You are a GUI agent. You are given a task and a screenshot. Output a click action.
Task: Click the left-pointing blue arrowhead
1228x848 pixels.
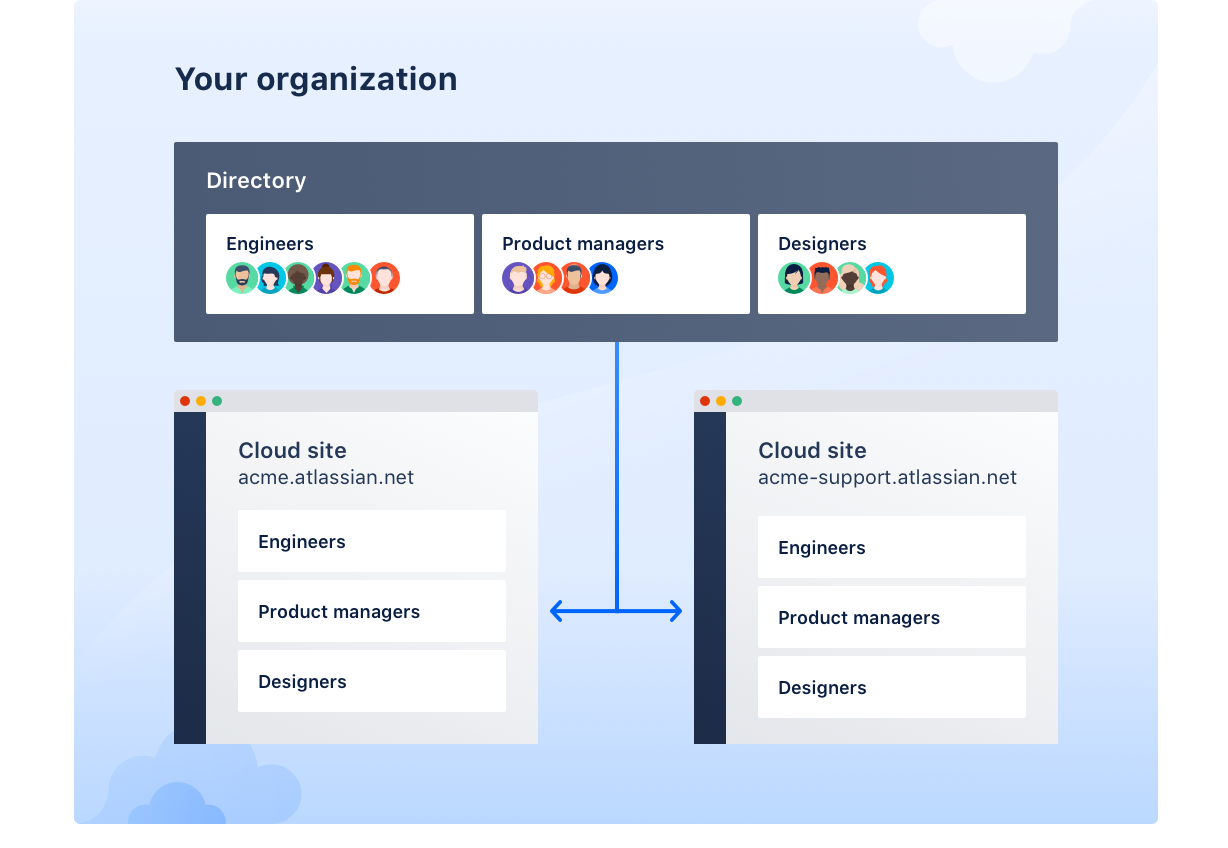point(557,610)
